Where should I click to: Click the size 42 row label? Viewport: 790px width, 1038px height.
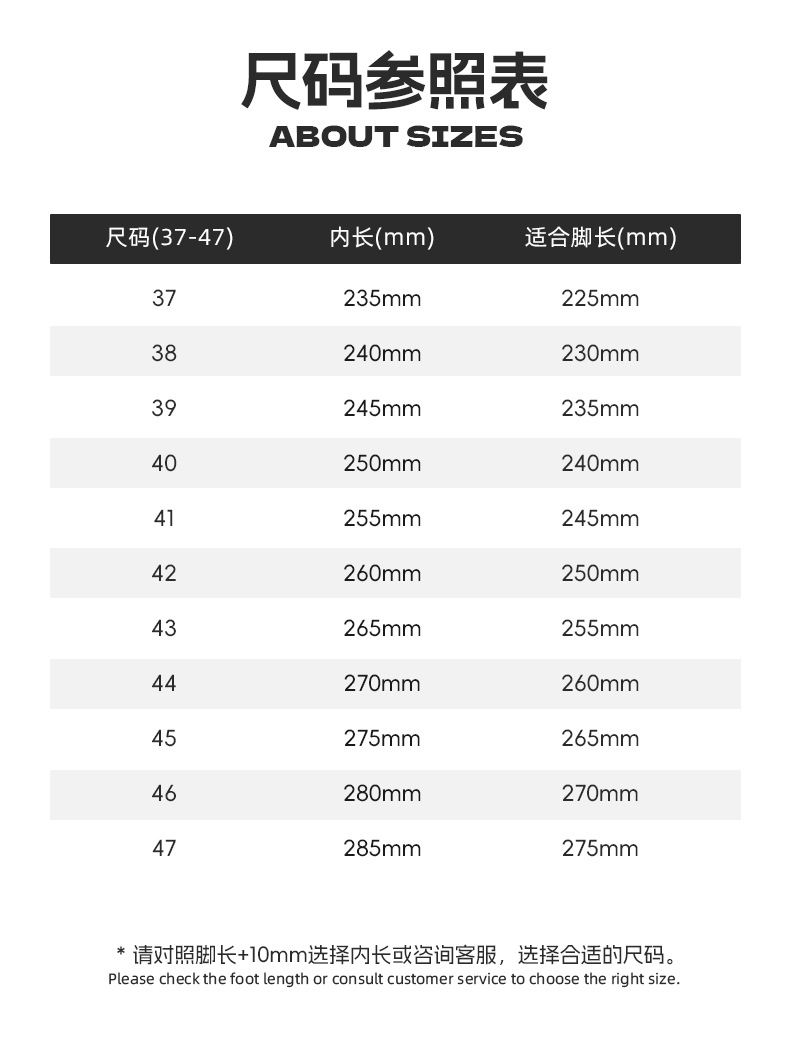coord(164,573)
